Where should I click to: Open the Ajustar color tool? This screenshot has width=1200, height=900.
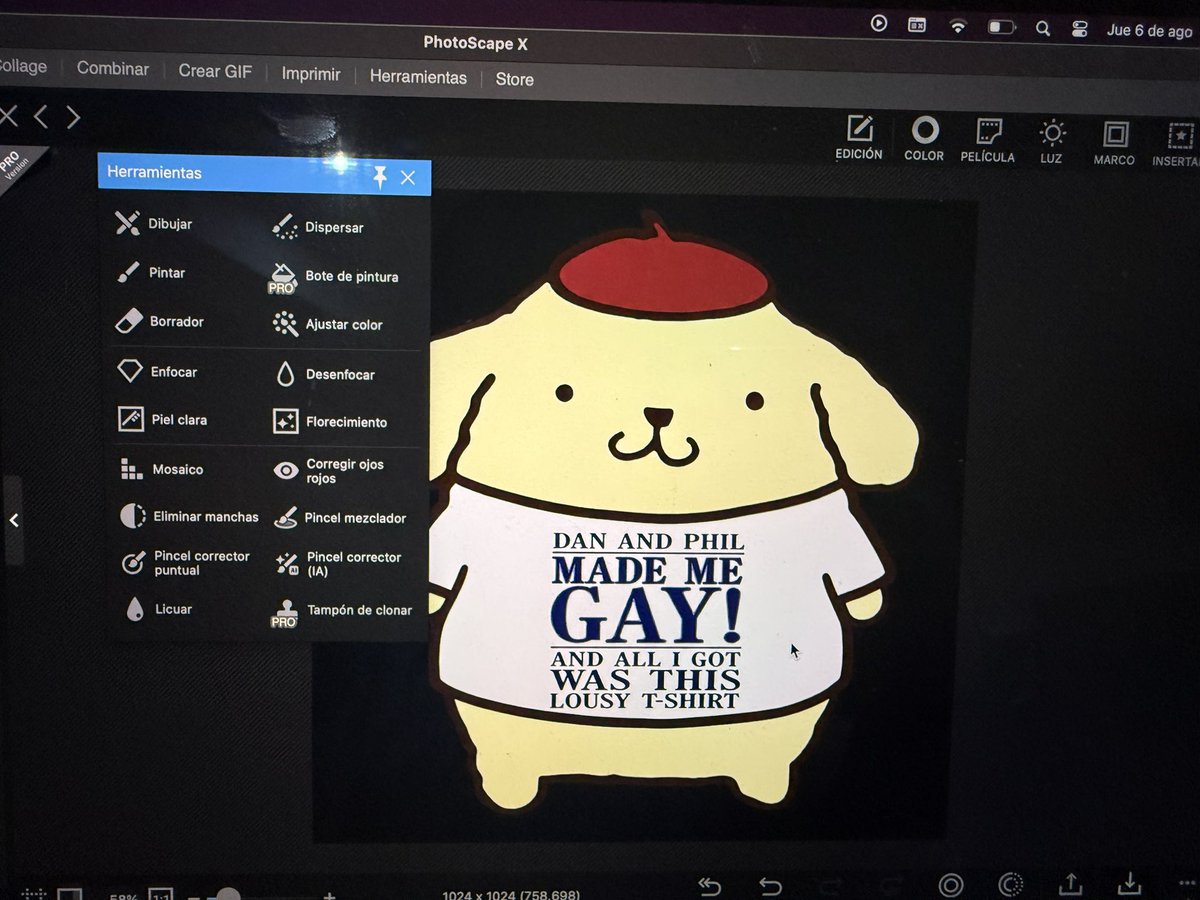pyautogui.click(x=327, y=324)
